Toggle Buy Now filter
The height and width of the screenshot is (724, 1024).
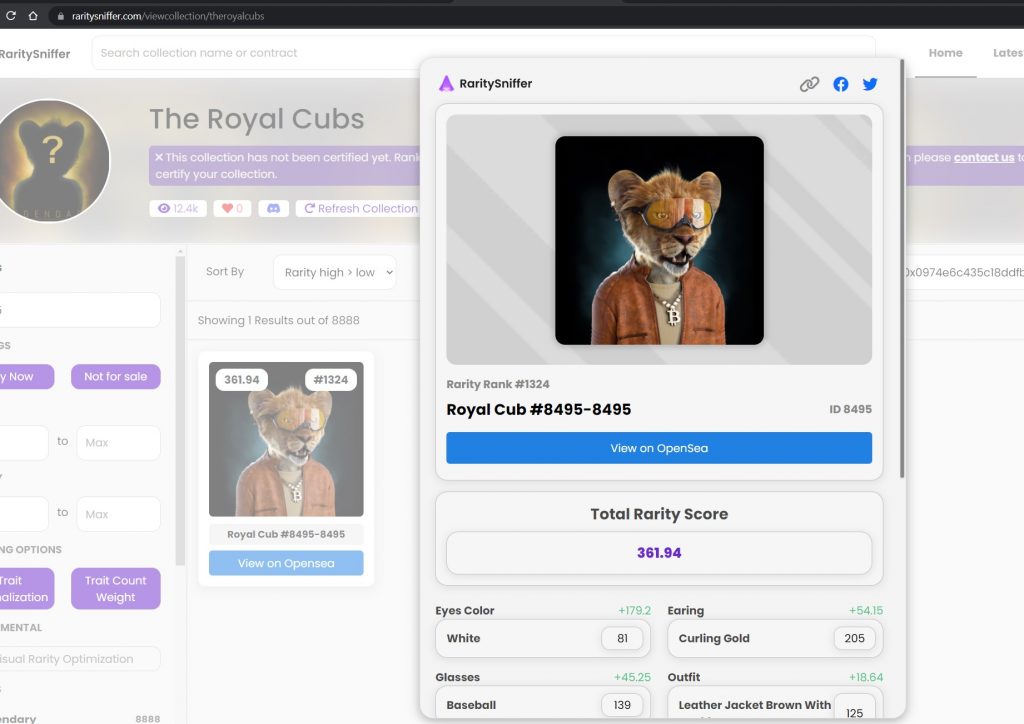[x=26, y=377]
